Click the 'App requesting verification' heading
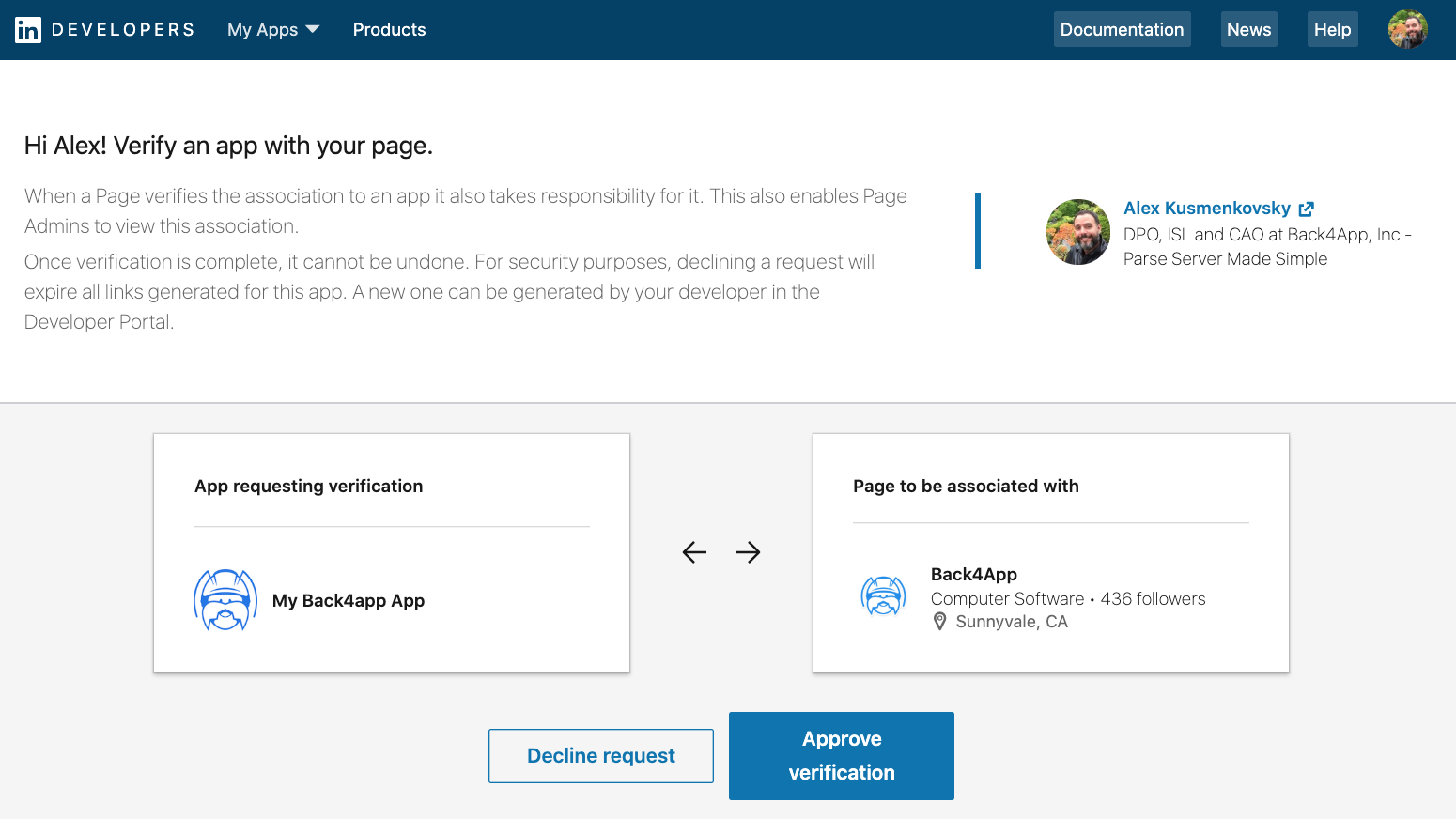The width and height of the screenshot is (1456, 819). [x=309, y=487]
